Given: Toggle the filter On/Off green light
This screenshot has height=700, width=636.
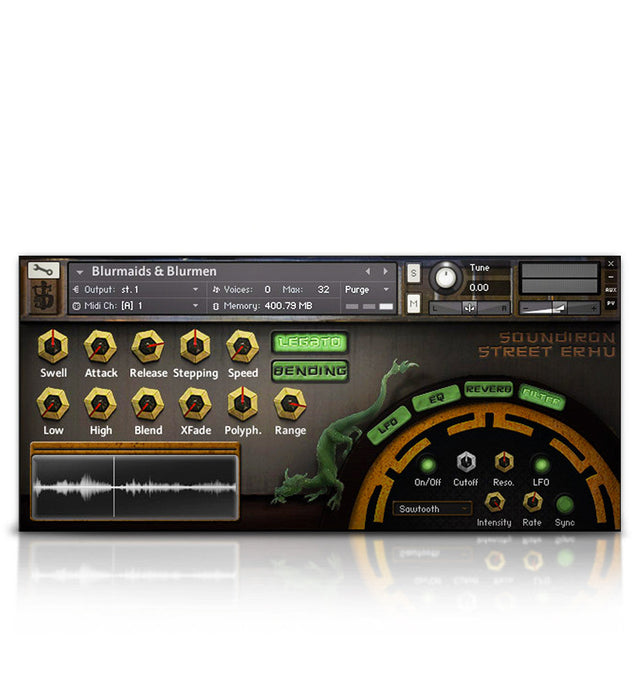Looking at the screenshot, I should (x=427, y=464).
